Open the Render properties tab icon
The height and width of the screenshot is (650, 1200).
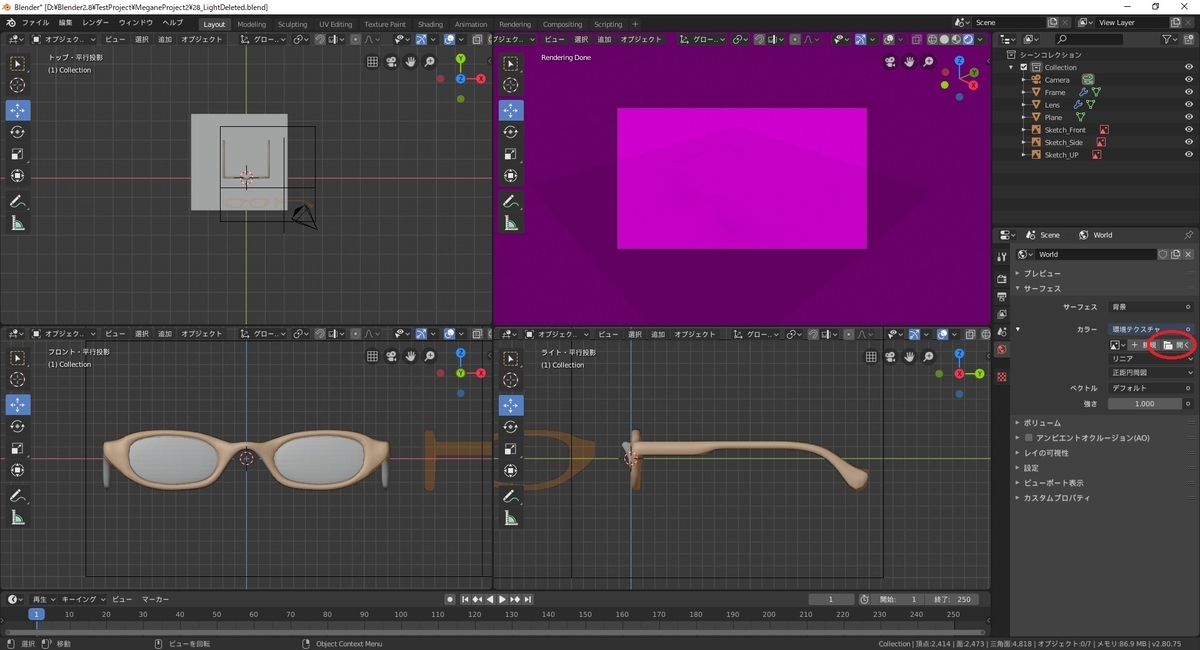1002,279
